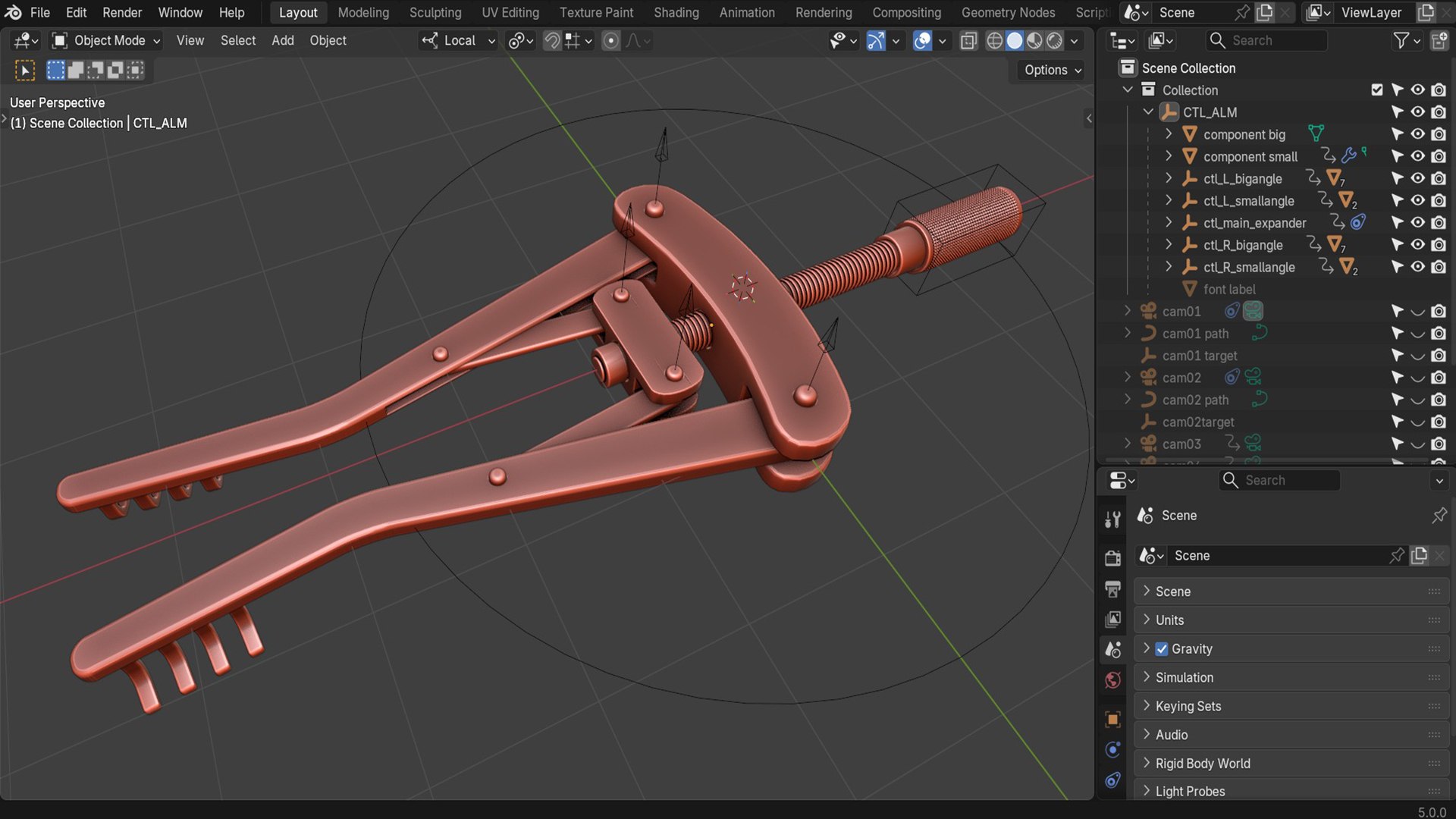Open the View Layer properties tab
This screenshot has width=1456, height=819.
point(1112,619)
